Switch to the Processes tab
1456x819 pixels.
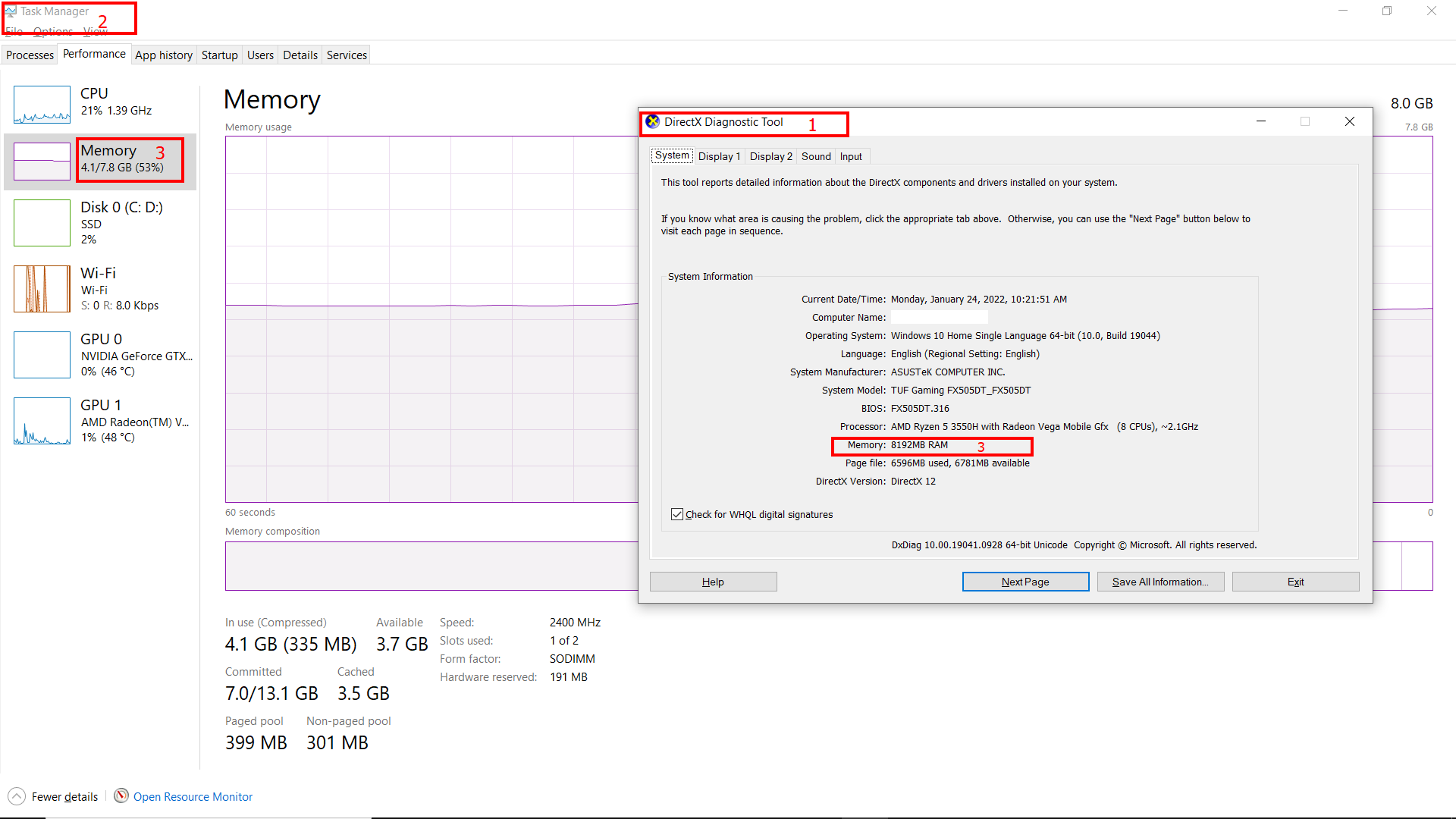tap(30, 55)
